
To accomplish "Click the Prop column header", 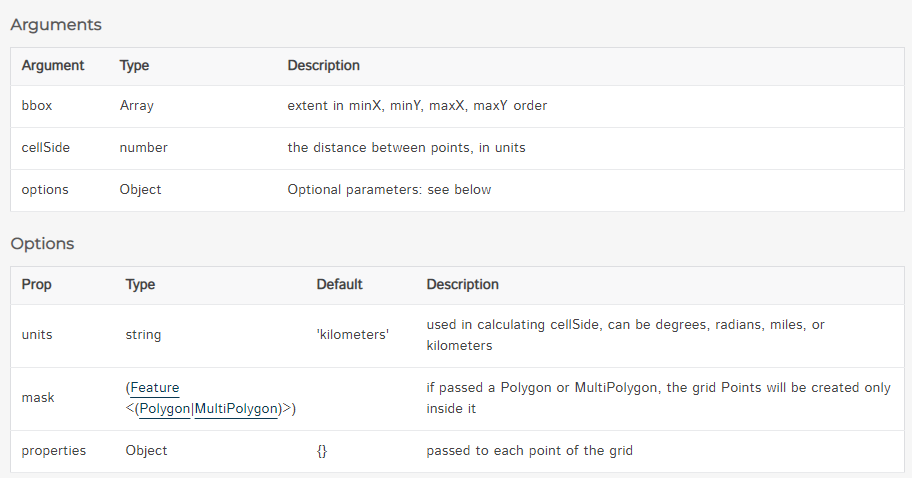I will pos(37,284).
